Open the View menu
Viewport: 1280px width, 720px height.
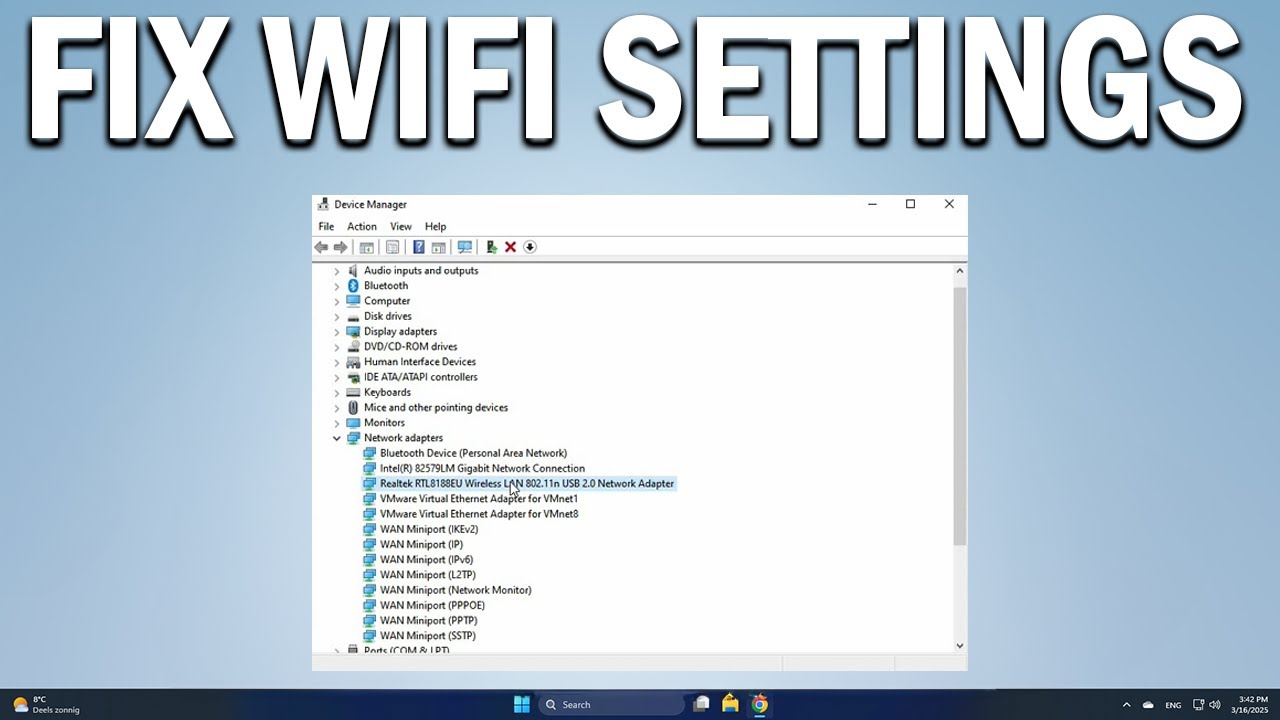point(401,226)
